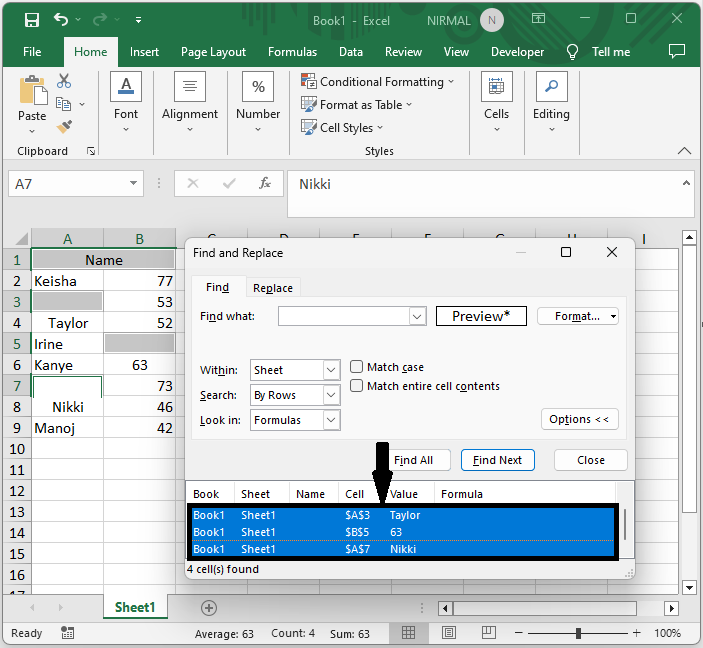Click the Find Next button
This screenshot has height=648, width=703.
click(497, 460)
